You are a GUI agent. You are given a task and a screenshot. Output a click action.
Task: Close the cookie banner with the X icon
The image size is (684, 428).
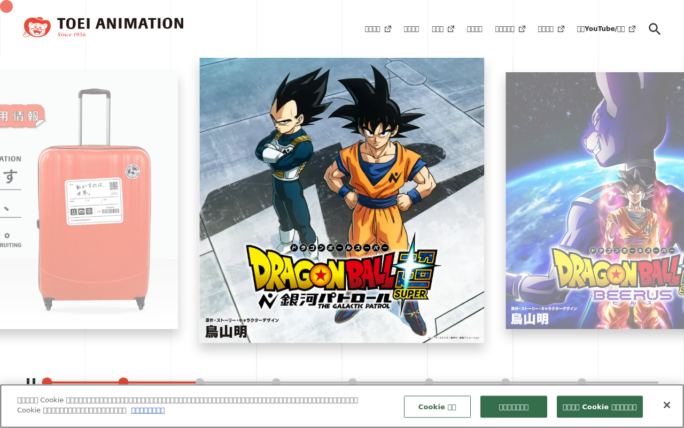pos(667,405)
